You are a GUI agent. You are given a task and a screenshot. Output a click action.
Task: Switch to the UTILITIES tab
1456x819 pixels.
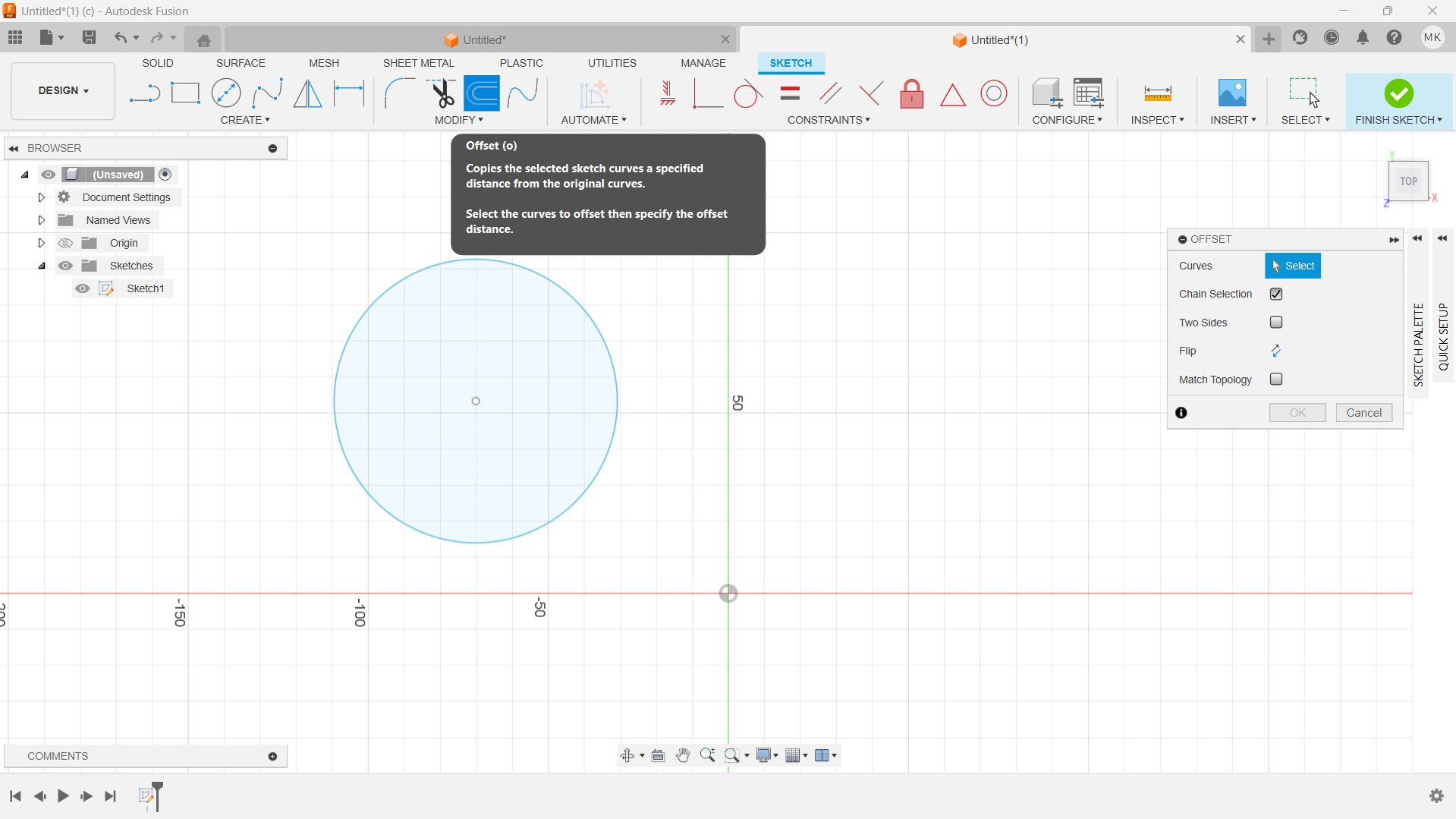tap(612, 63)
